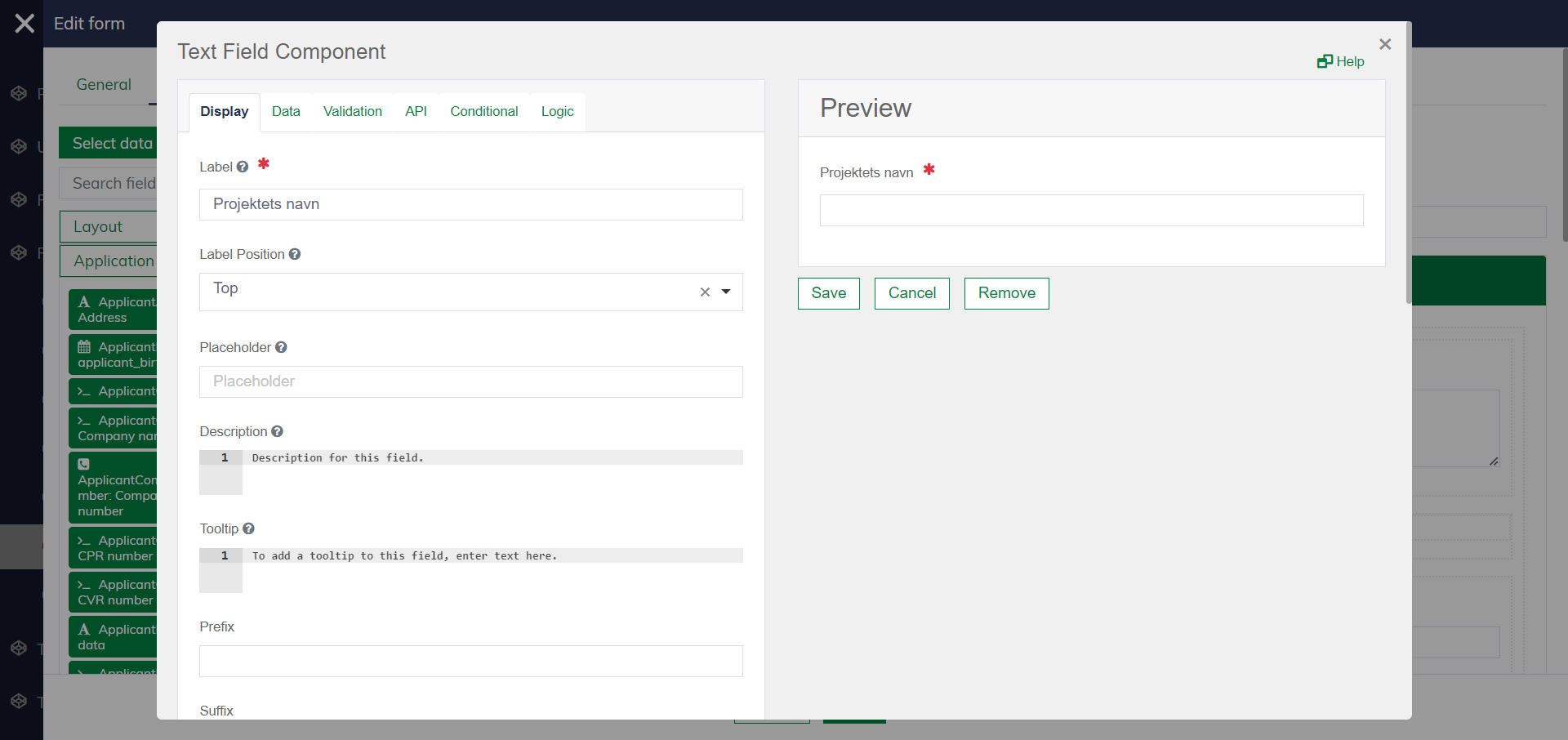Click the Placeholder help icon

pos(281,347)
